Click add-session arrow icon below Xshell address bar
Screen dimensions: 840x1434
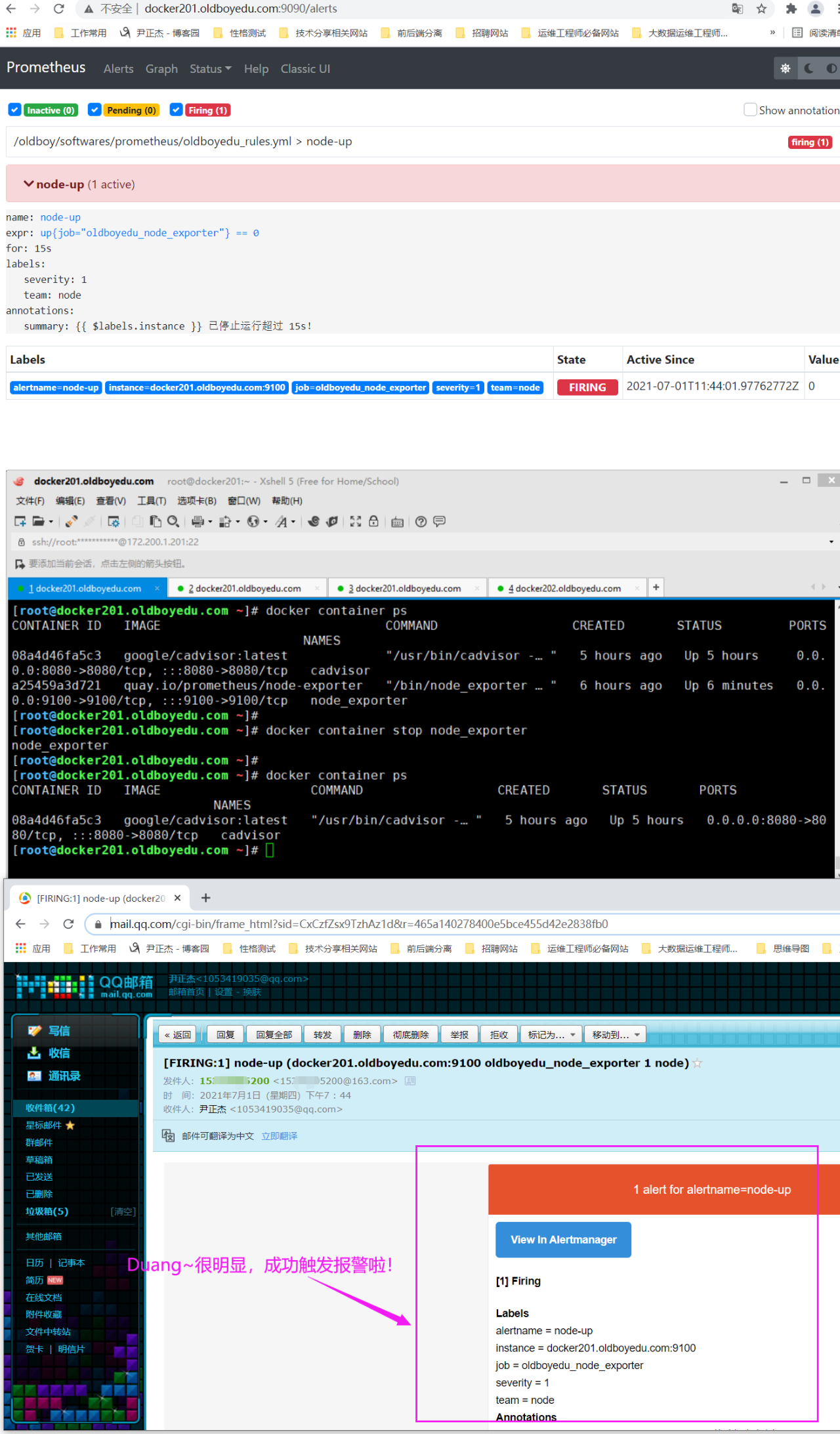[20, 564]
